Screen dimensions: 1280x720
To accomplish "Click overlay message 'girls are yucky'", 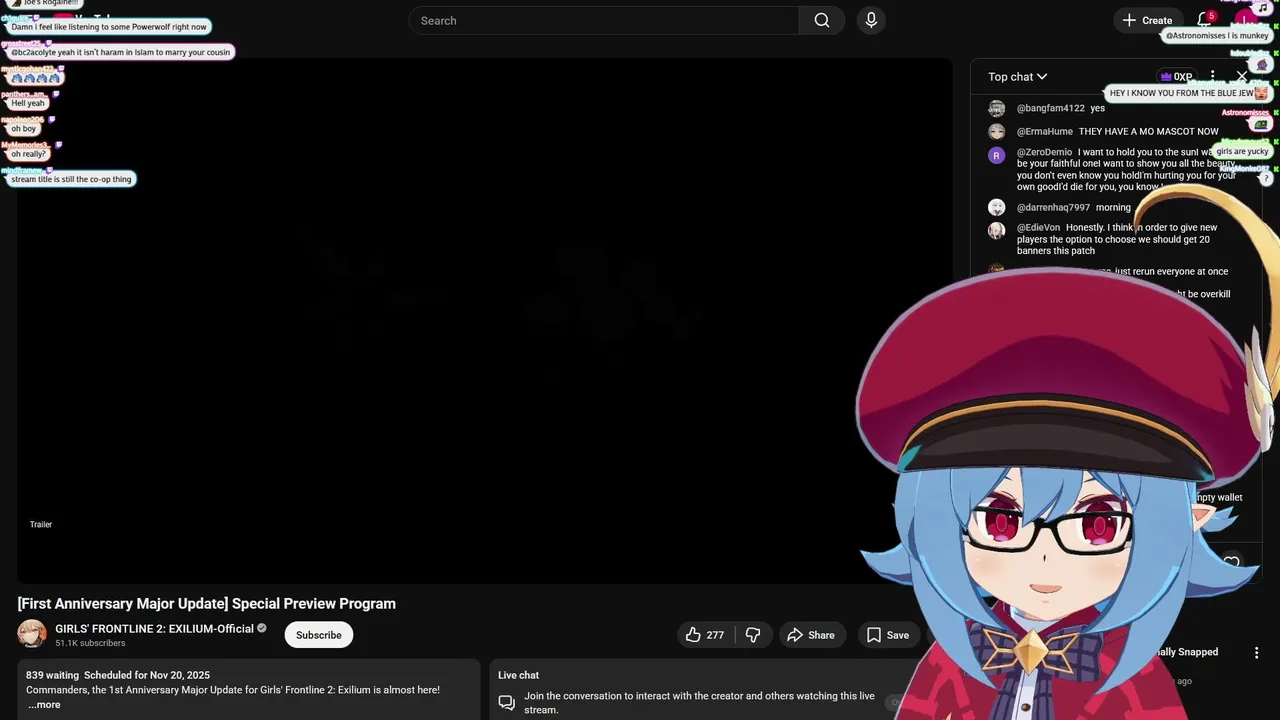I will pos(1242,151).
